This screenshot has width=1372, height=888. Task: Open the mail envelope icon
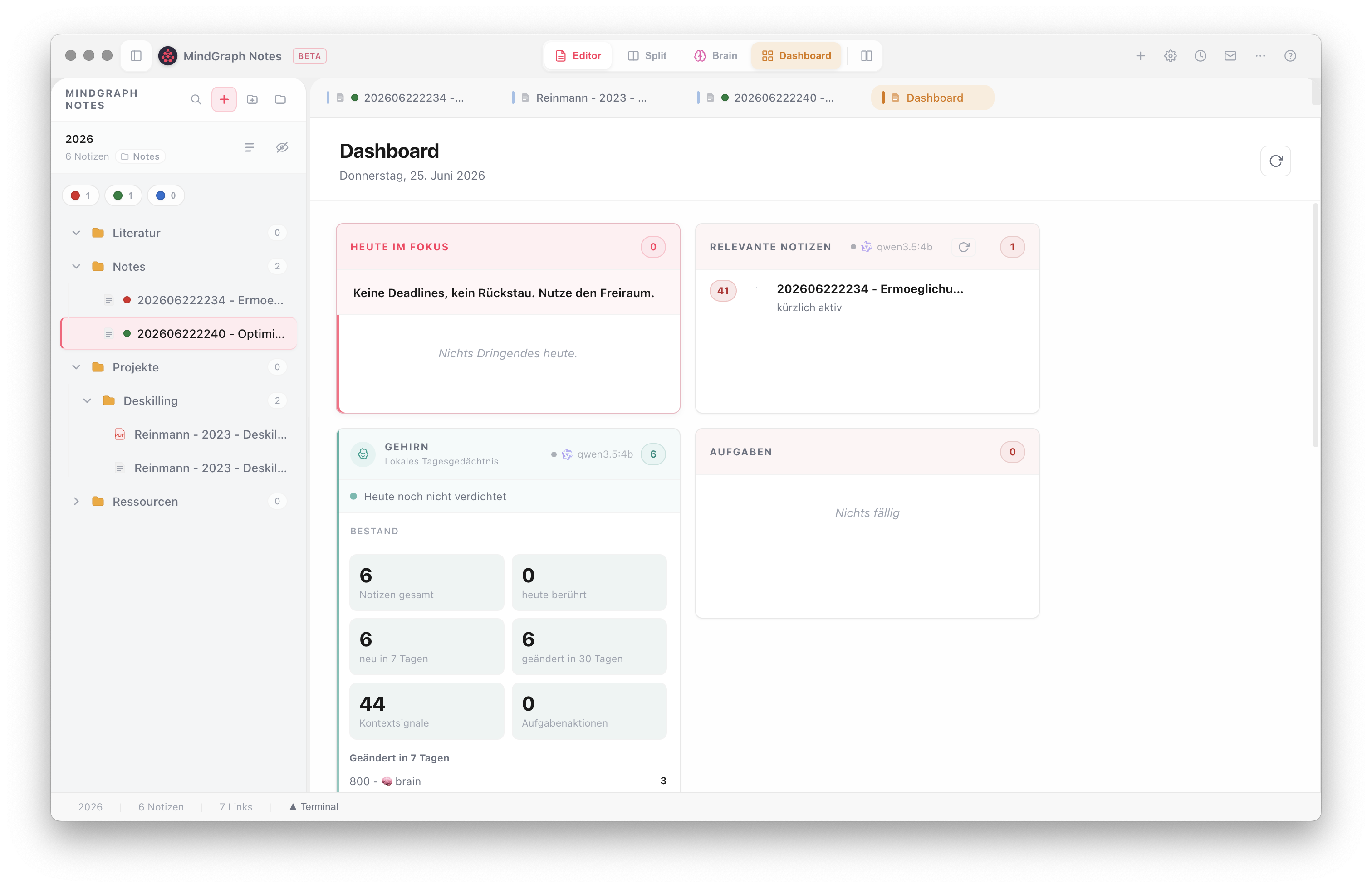[x=1230, y=56]
